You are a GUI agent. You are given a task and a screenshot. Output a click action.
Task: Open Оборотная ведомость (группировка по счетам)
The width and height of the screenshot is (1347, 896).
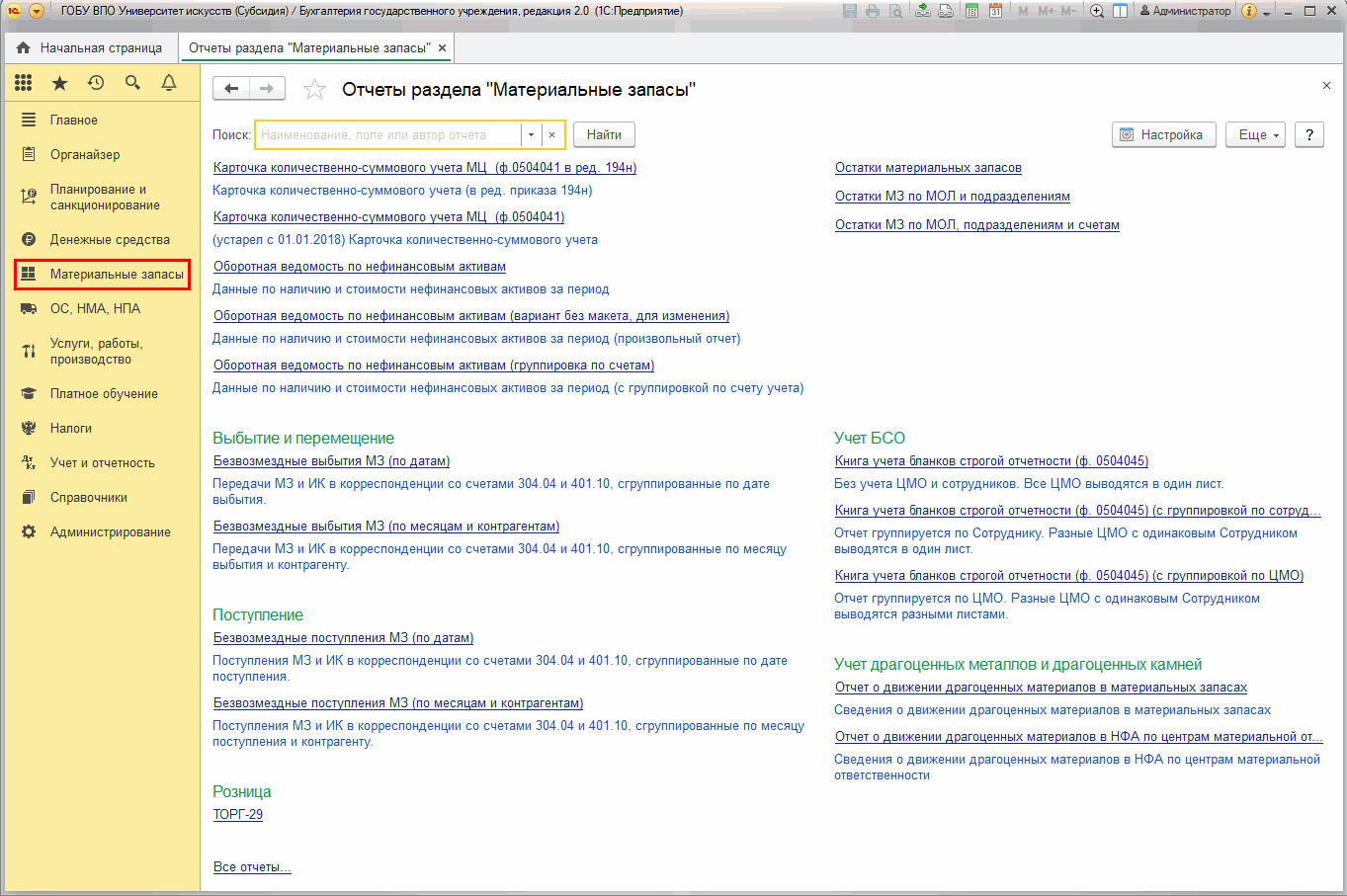click(434, 366)
